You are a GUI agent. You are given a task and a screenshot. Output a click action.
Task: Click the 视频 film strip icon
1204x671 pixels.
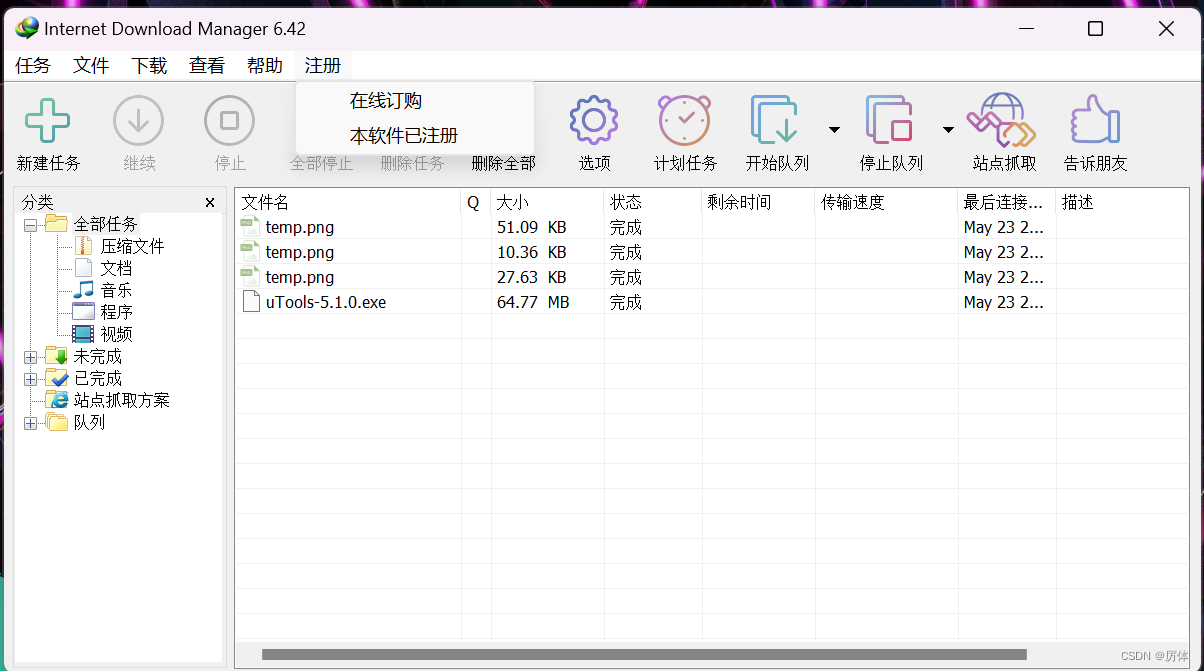[x=83, y=334]
